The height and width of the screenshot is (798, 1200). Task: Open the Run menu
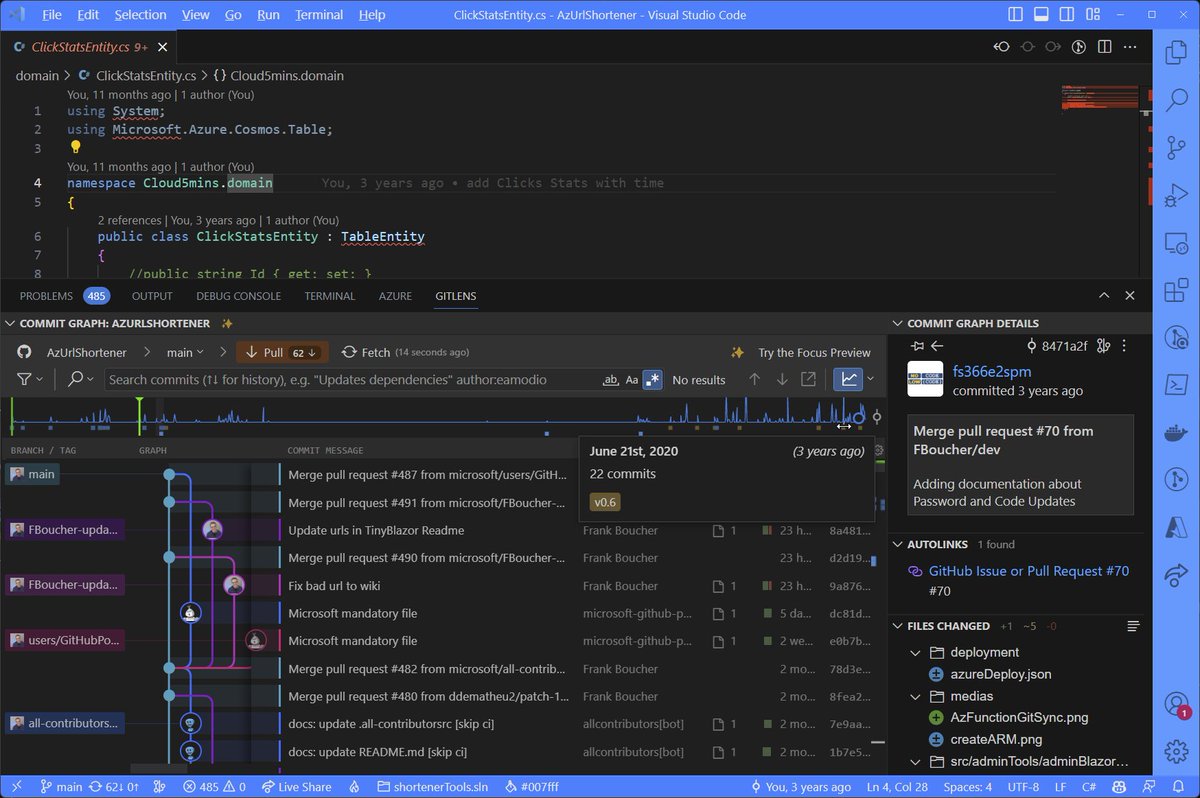pyautogui.click(x=269, y=15)
